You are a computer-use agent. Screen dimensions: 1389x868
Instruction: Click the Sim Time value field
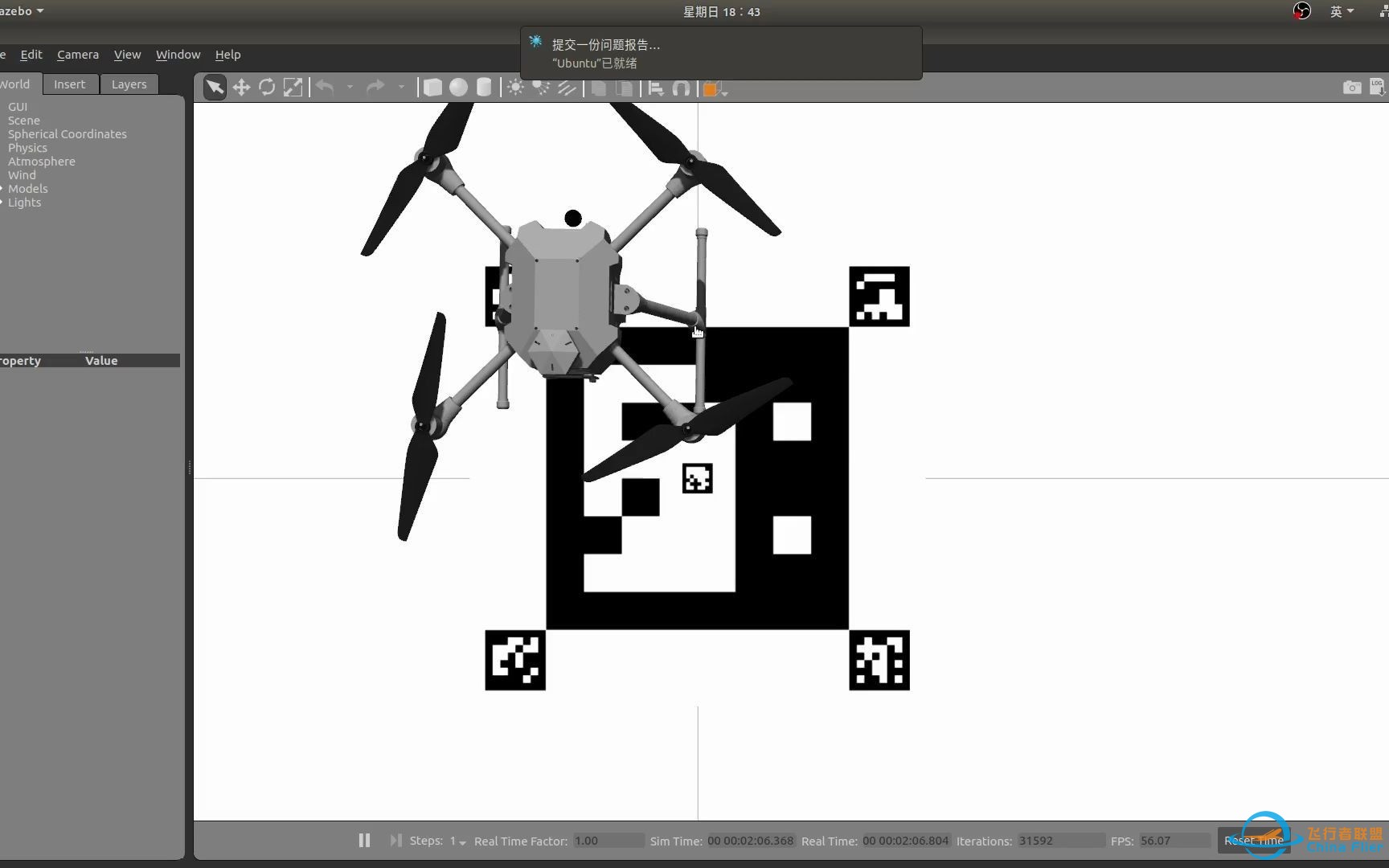click(x=751, y=841)
